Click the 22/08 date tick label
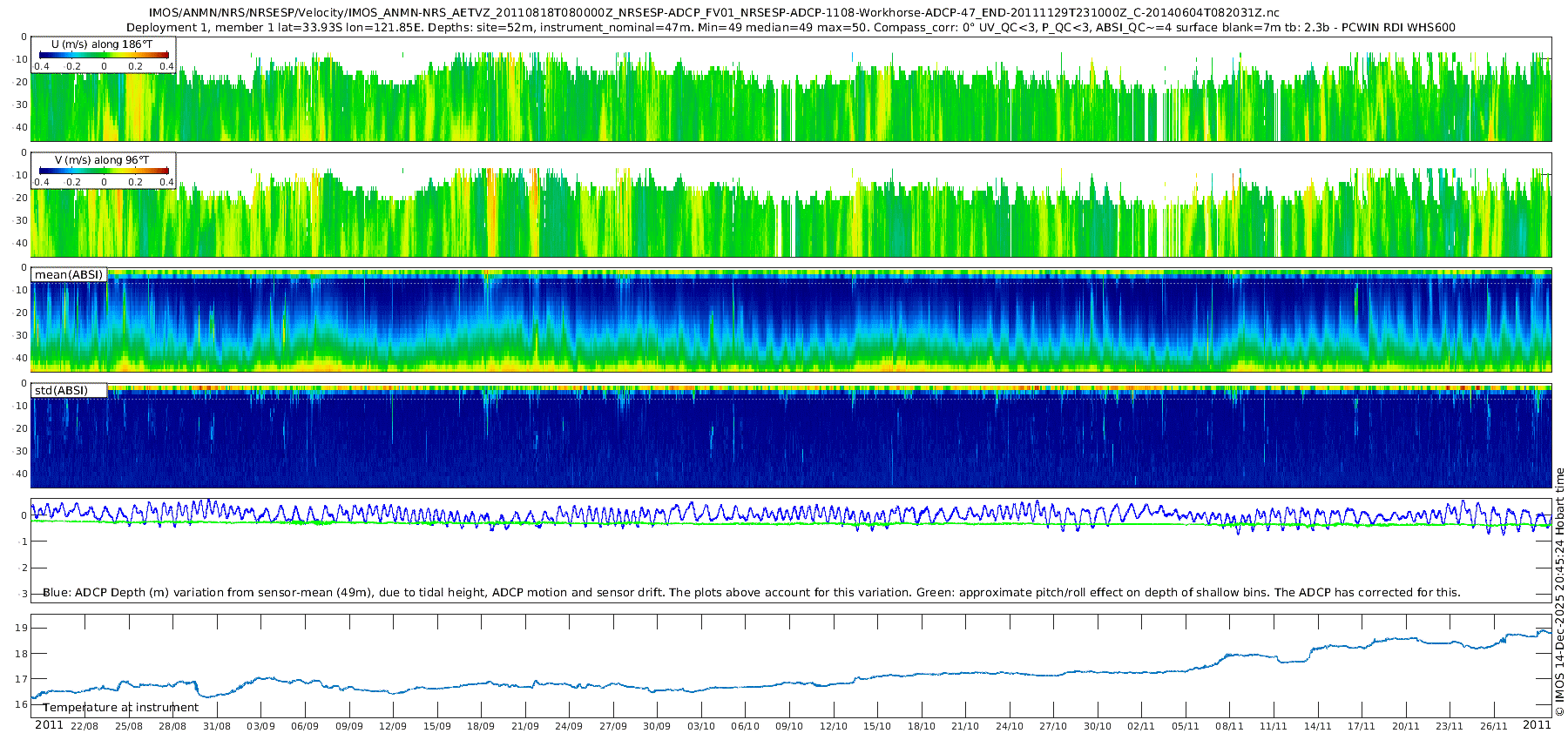Screen dimensions: 1568x740 [x=84, y=726]
